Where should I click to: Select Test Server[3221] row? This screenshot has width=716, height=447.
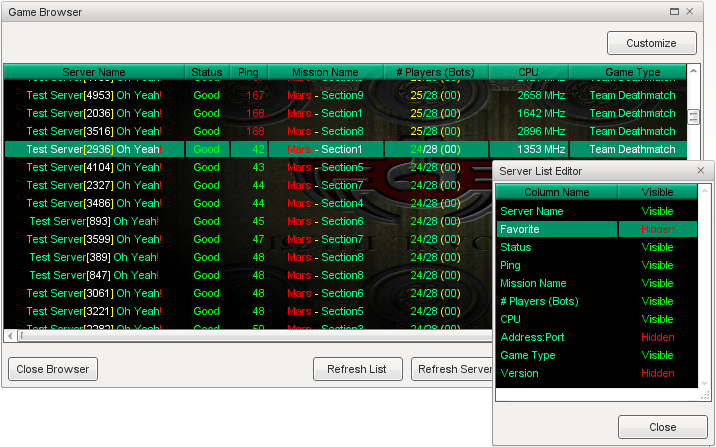click(x=249, y=311)
